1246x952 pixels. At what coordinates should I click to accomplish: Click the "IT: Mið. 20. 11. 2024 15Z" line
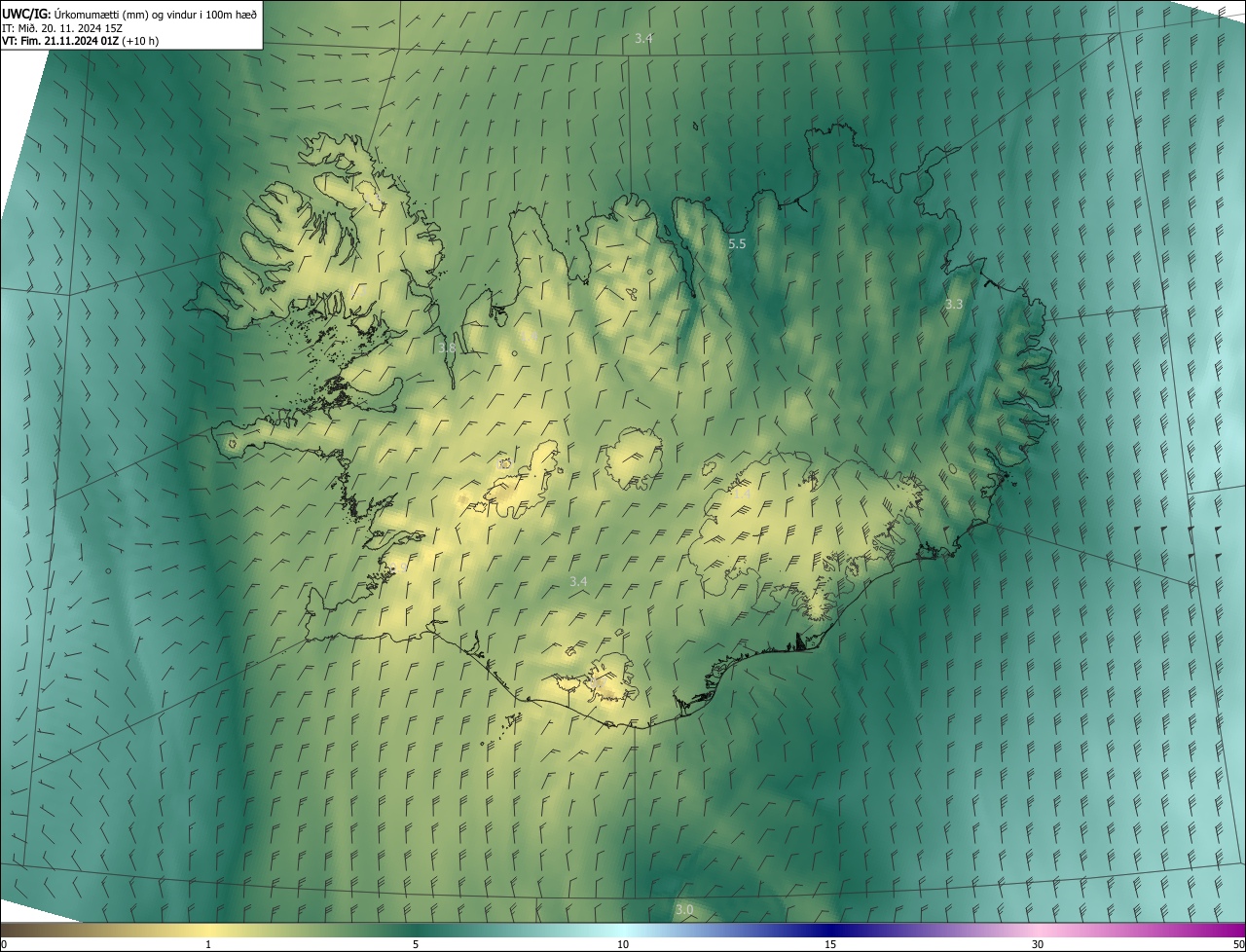(x=61, y=27)
